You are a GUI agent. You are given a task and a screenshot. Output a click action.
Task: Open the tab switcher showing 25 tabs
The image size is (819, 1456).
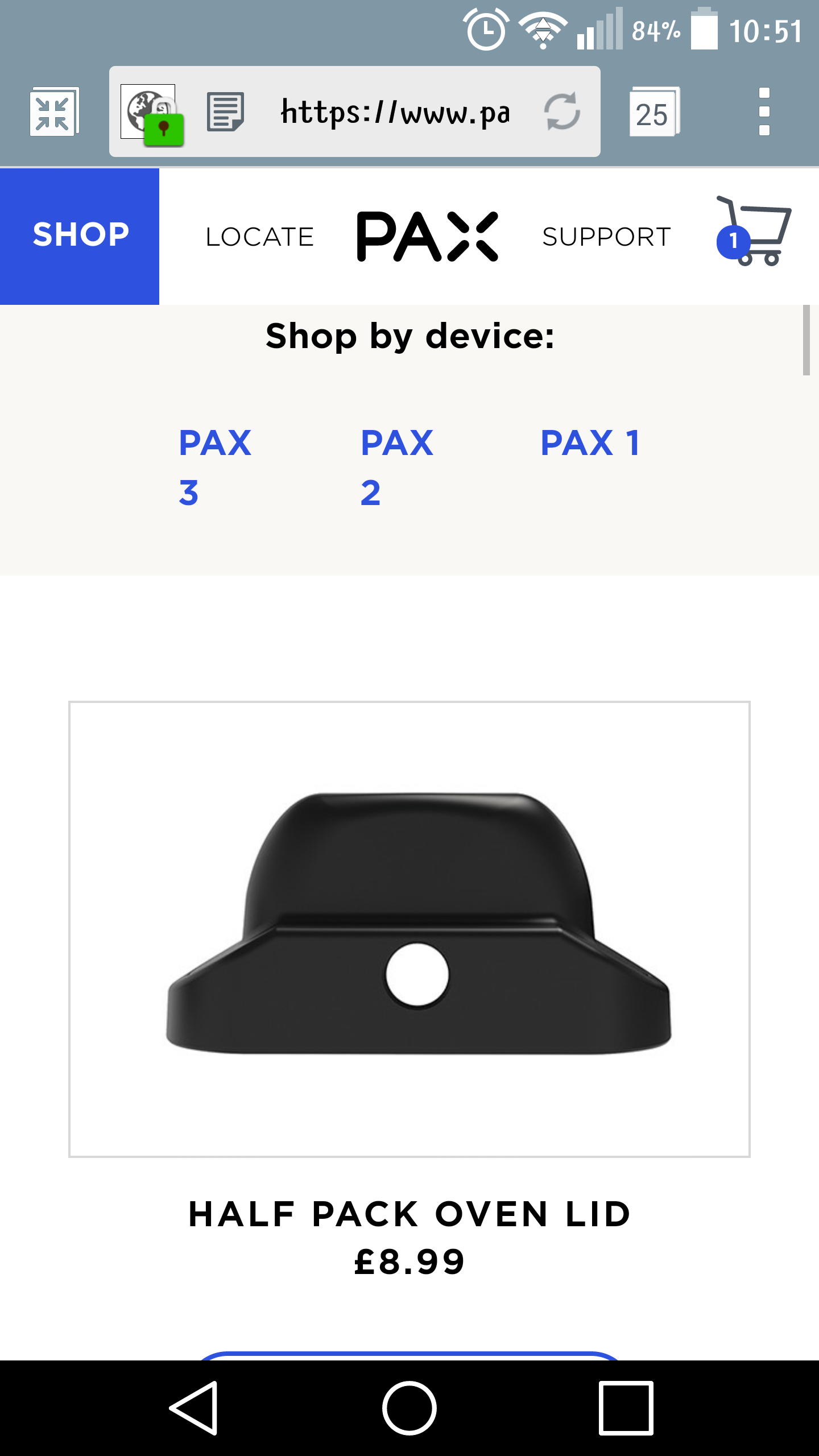(654, 111)
